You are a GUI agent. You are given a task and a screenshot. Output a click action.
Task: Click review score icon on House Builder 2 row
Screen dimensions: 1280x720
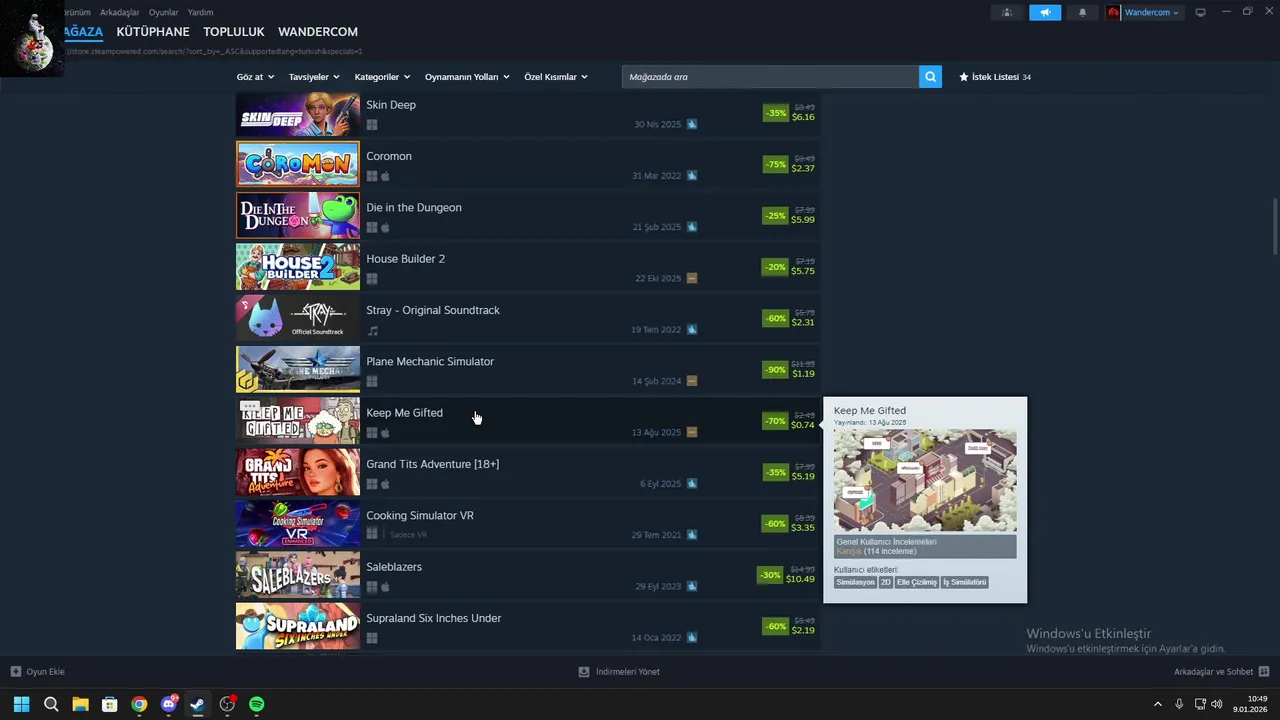point(692,278)
